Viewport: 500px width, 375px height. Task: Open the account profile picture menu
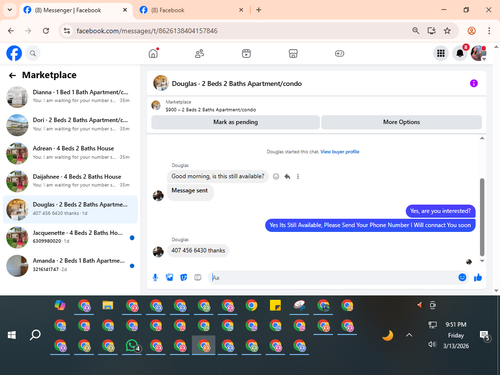[x=478, y=53]
